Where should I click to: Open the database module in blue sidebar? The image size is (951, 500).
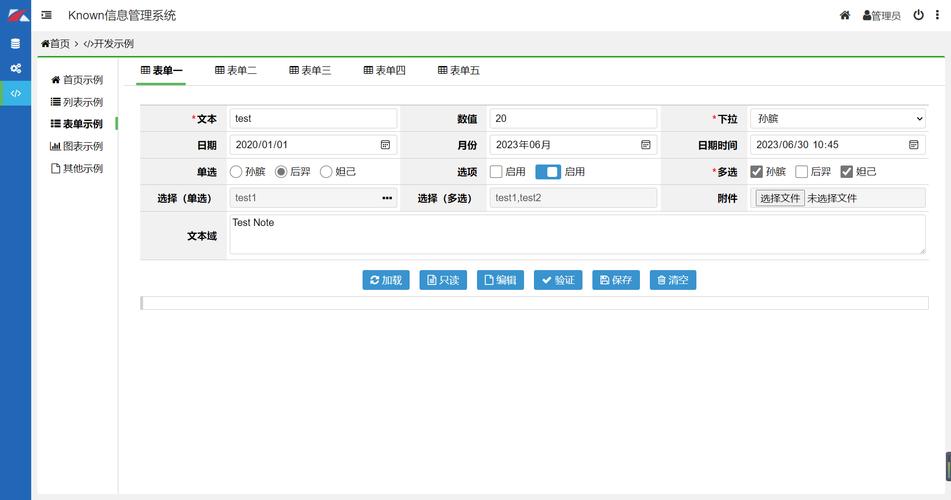16,44
